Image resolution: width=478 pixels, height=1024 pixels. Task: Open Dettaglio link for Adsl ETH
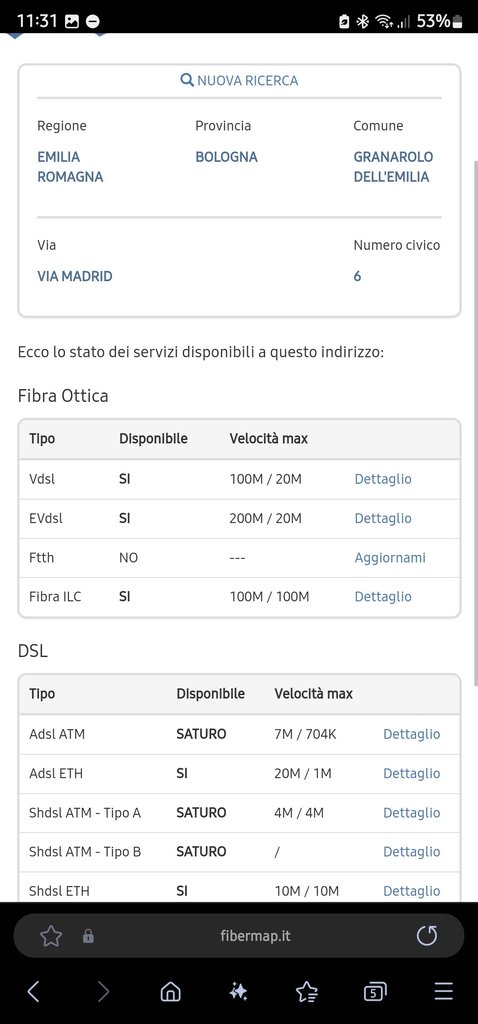[411, 773]
